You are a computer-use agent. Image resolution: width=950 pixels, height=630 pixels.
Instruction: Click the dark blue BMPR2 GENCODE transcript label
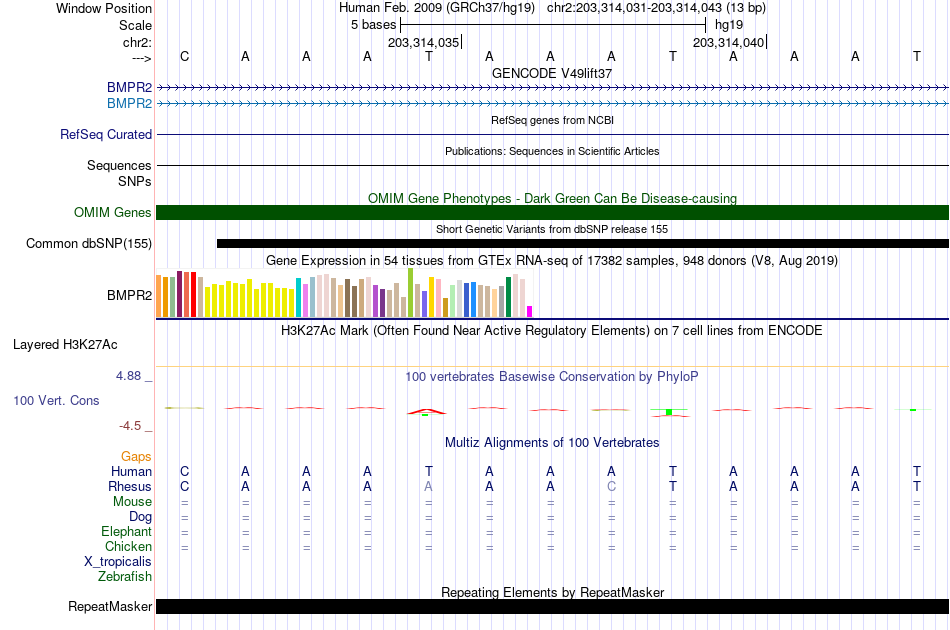[x=129, y=88]
